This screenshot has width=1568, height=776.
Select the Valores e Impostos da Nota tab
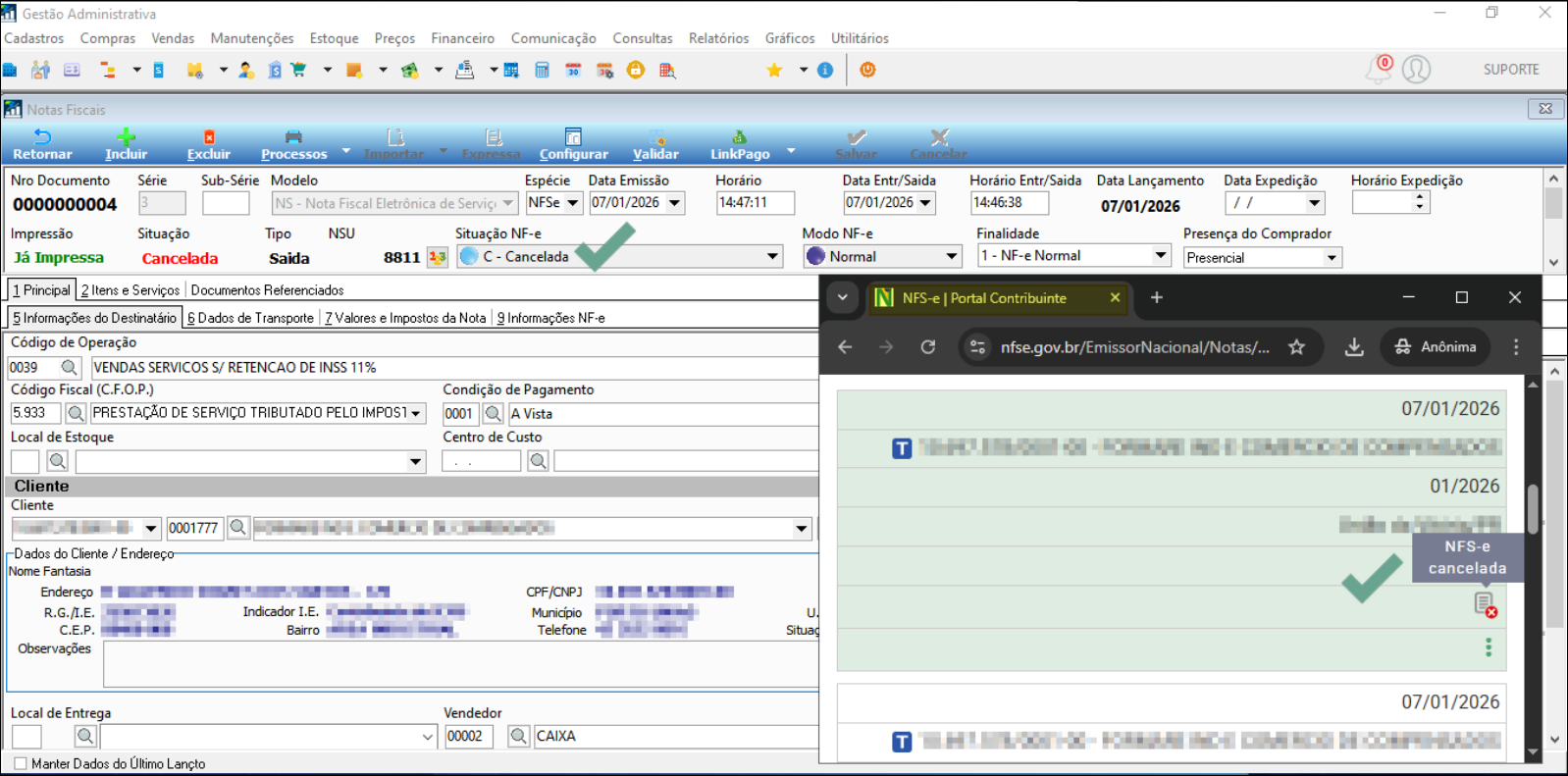pyautogui.click(x=405, y=318)
